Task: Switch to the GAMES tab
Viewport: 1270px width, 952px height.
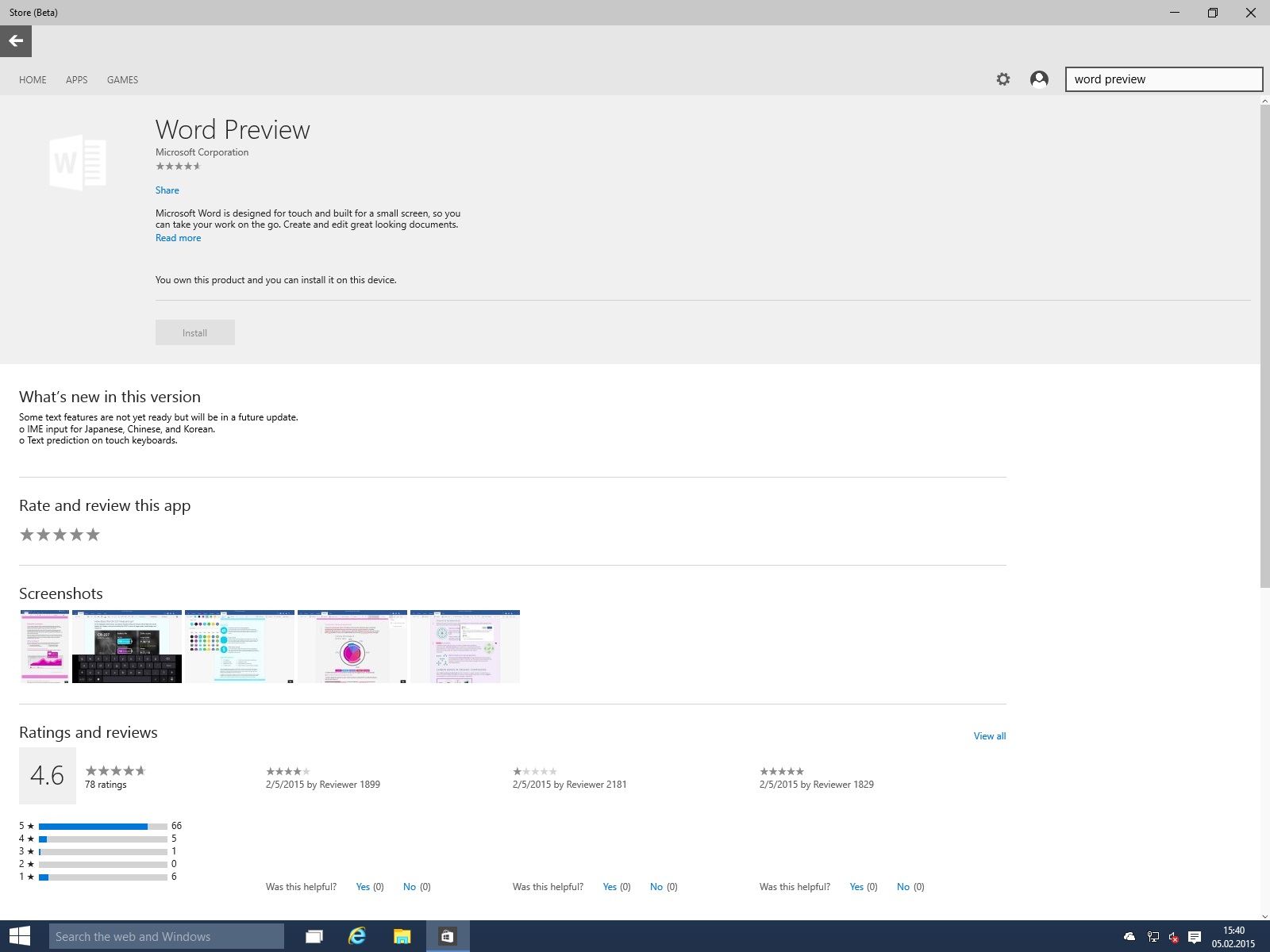Action: tap(122, 80)
